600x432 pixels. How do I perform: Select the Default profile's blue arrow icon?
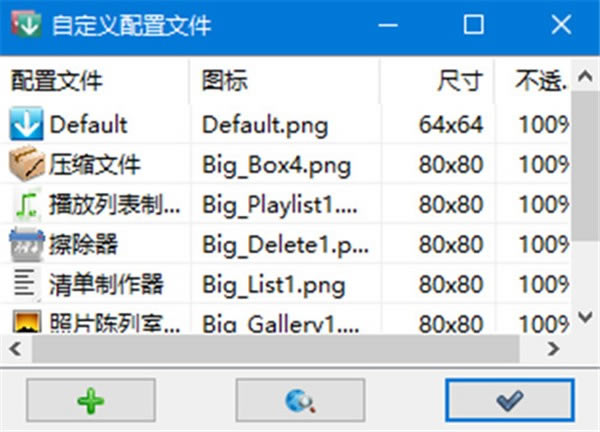coord(26,124)
